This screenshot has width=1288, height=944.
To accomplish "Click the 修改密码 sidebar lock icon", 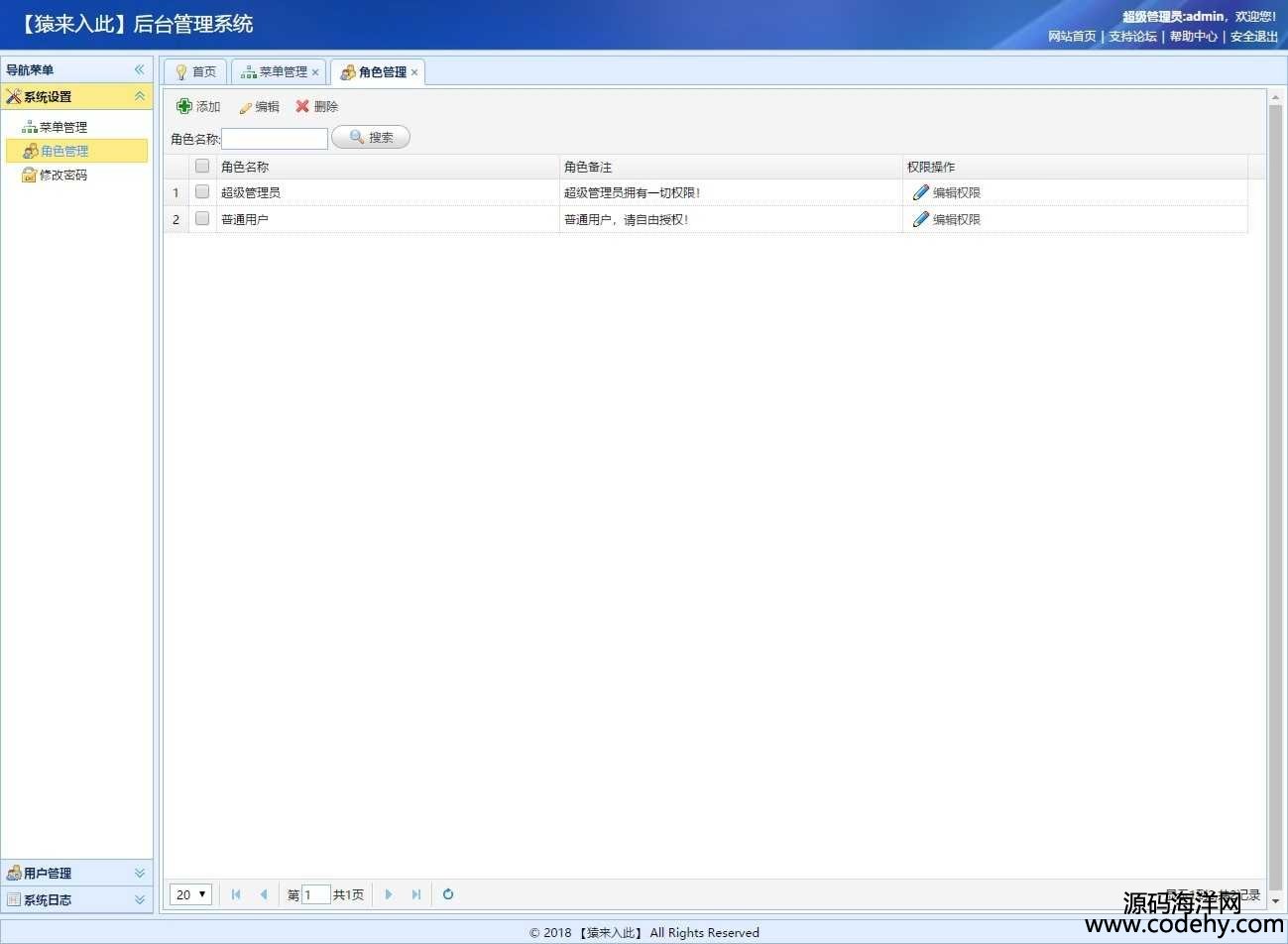I will pos(30,175).
